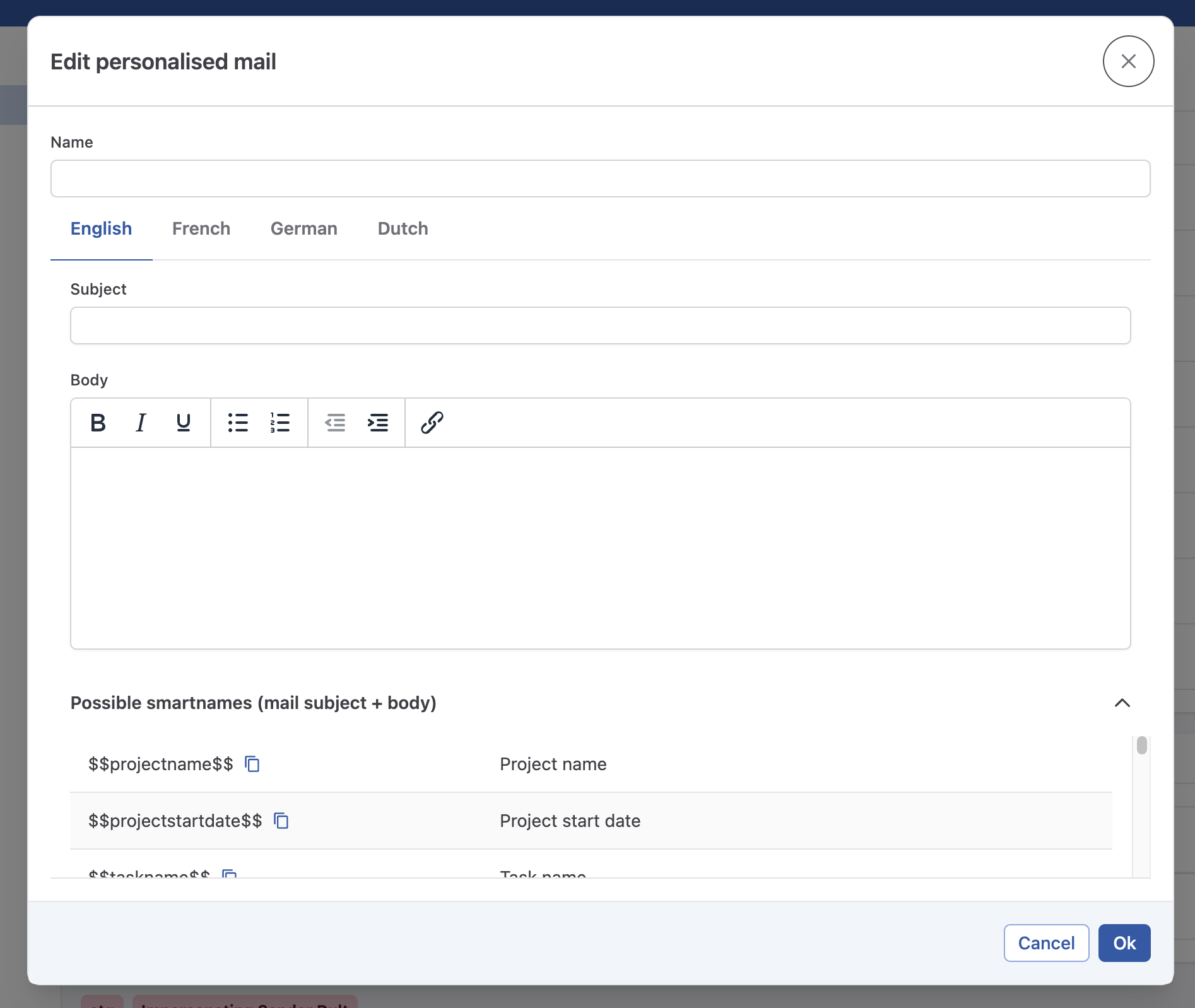This screenshot has width=1195, height=1008.
Task: Switch to the French tab
Action: [201, 228]
